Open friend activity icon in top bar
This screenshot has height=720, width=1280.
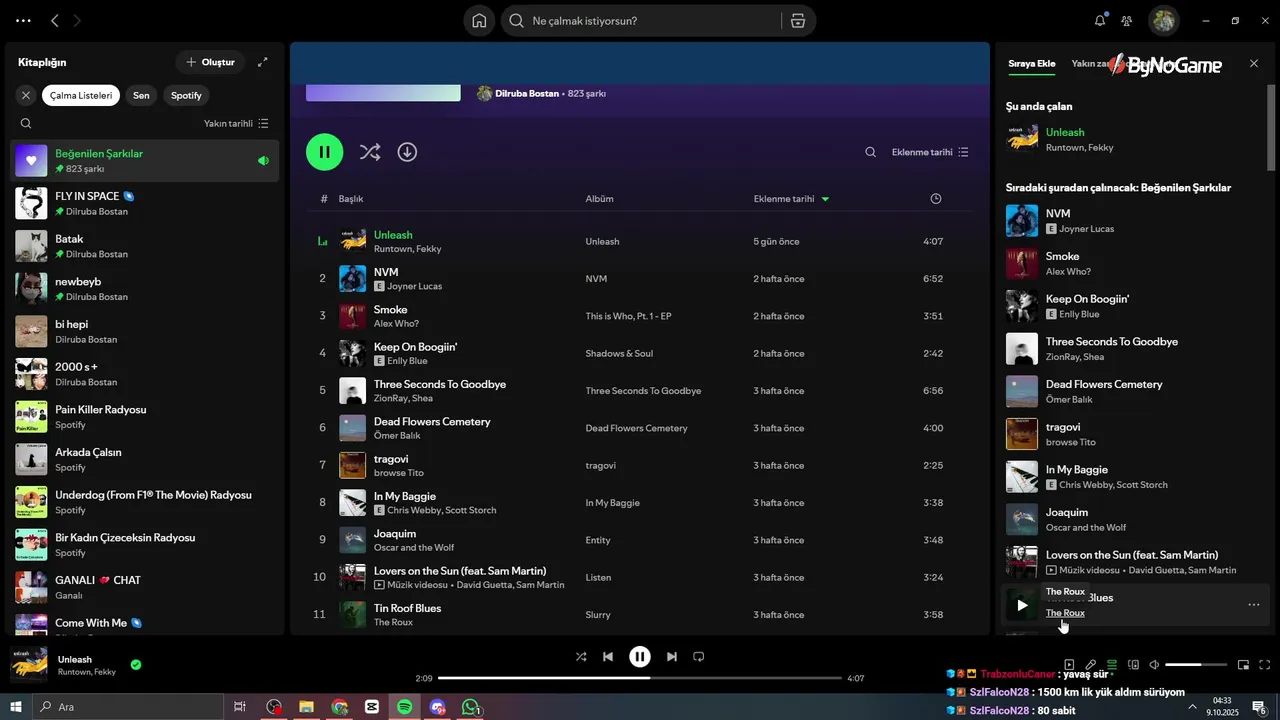[x=1127, y=21]
